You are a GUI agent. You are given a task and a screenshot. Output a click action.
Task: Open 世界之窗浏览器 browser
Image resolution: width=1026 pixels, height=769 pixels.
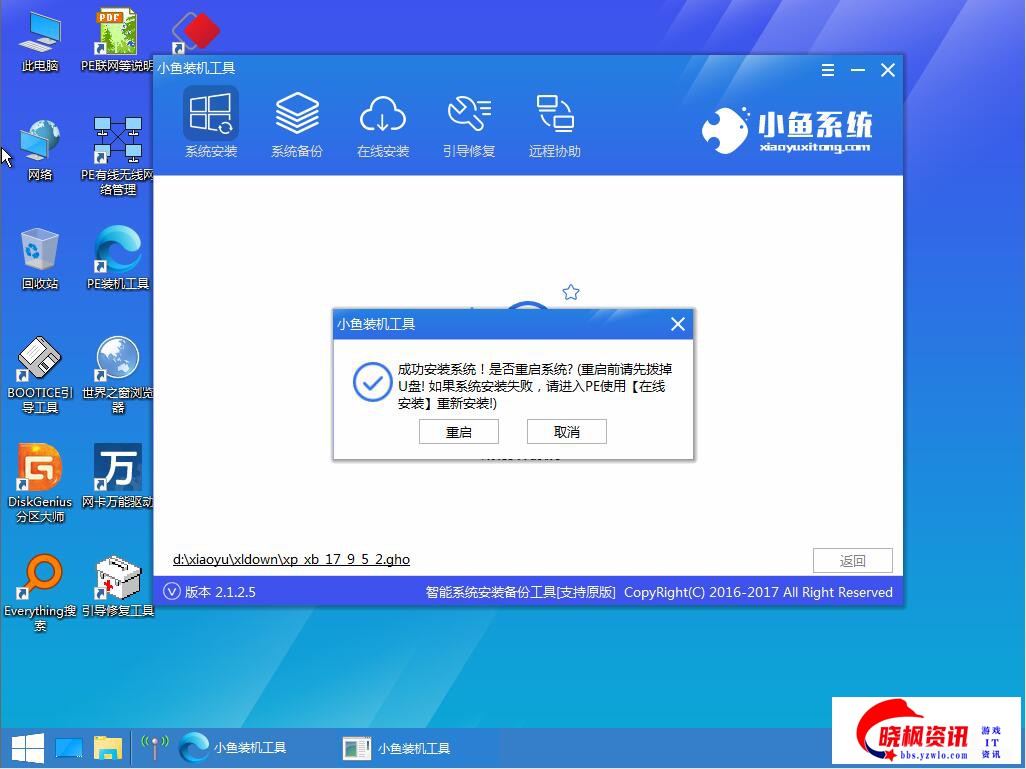click(x=117, y=360)
